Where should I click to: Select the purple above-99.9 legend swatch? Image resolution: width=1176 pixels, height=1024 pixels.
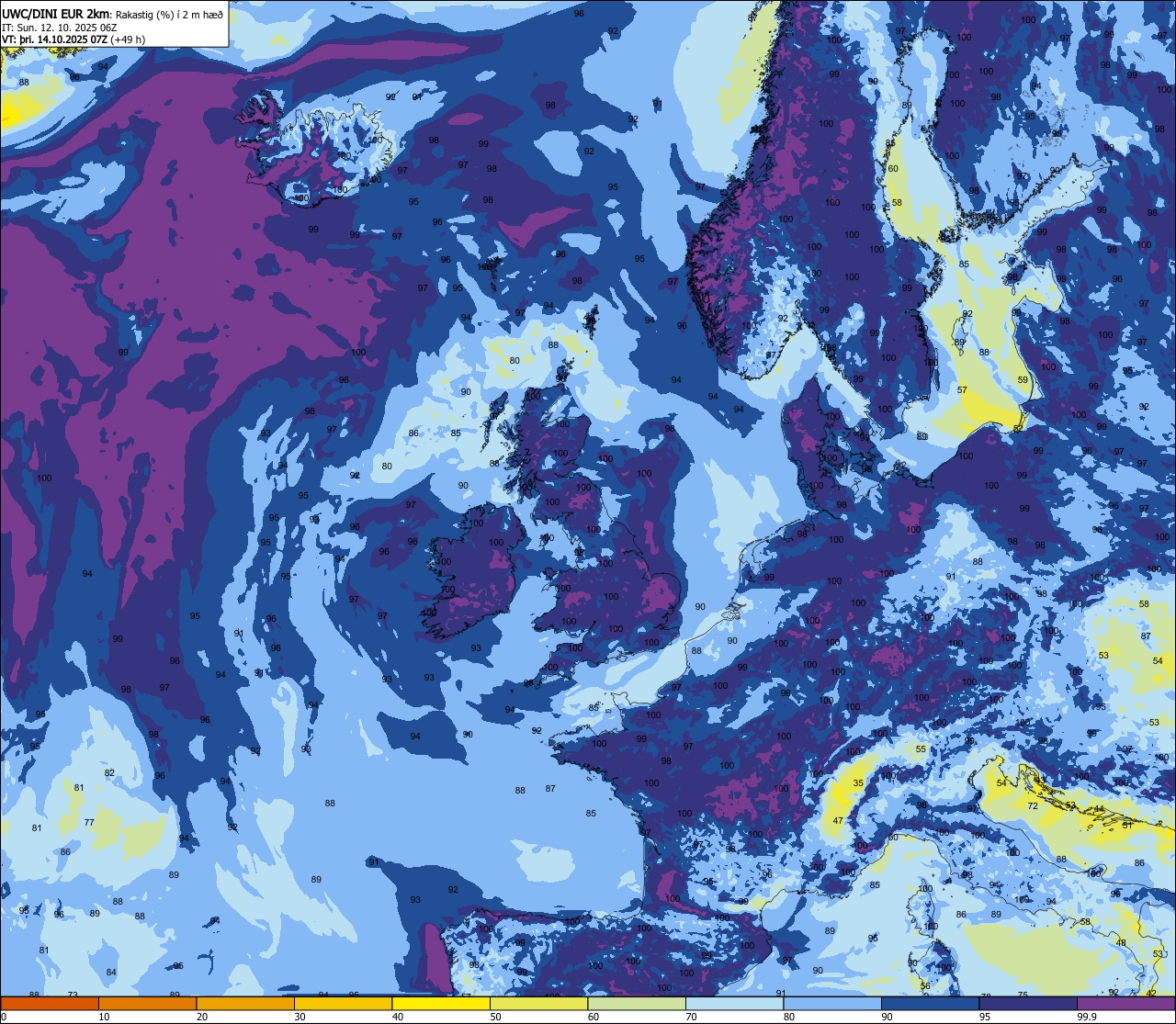tap(1125, 1004)
